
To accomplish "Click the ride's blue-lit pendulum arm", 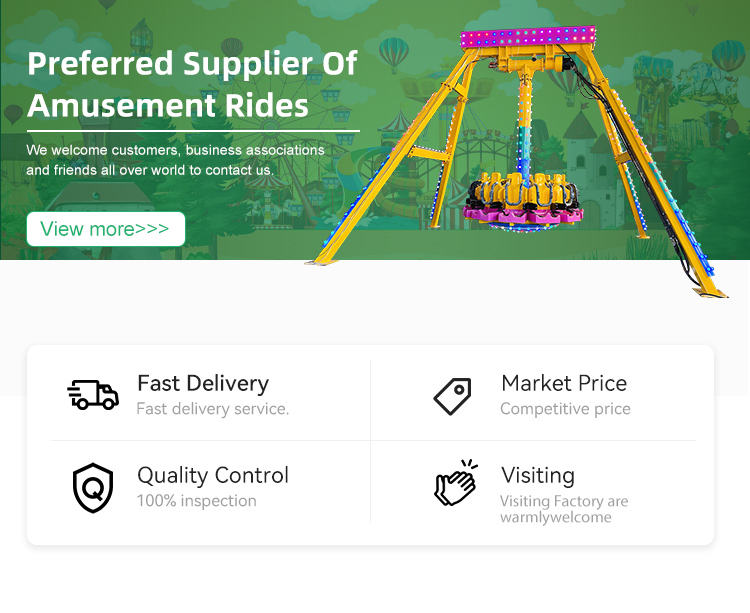I will click(522, 130).
